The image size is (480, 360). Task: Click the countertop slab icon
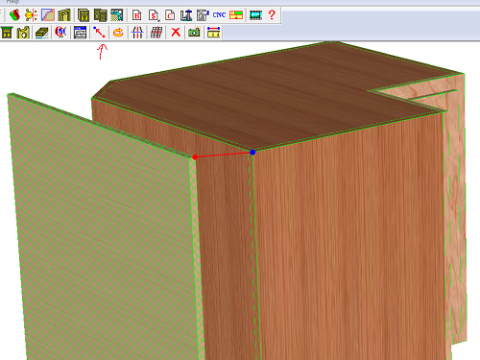42,32
